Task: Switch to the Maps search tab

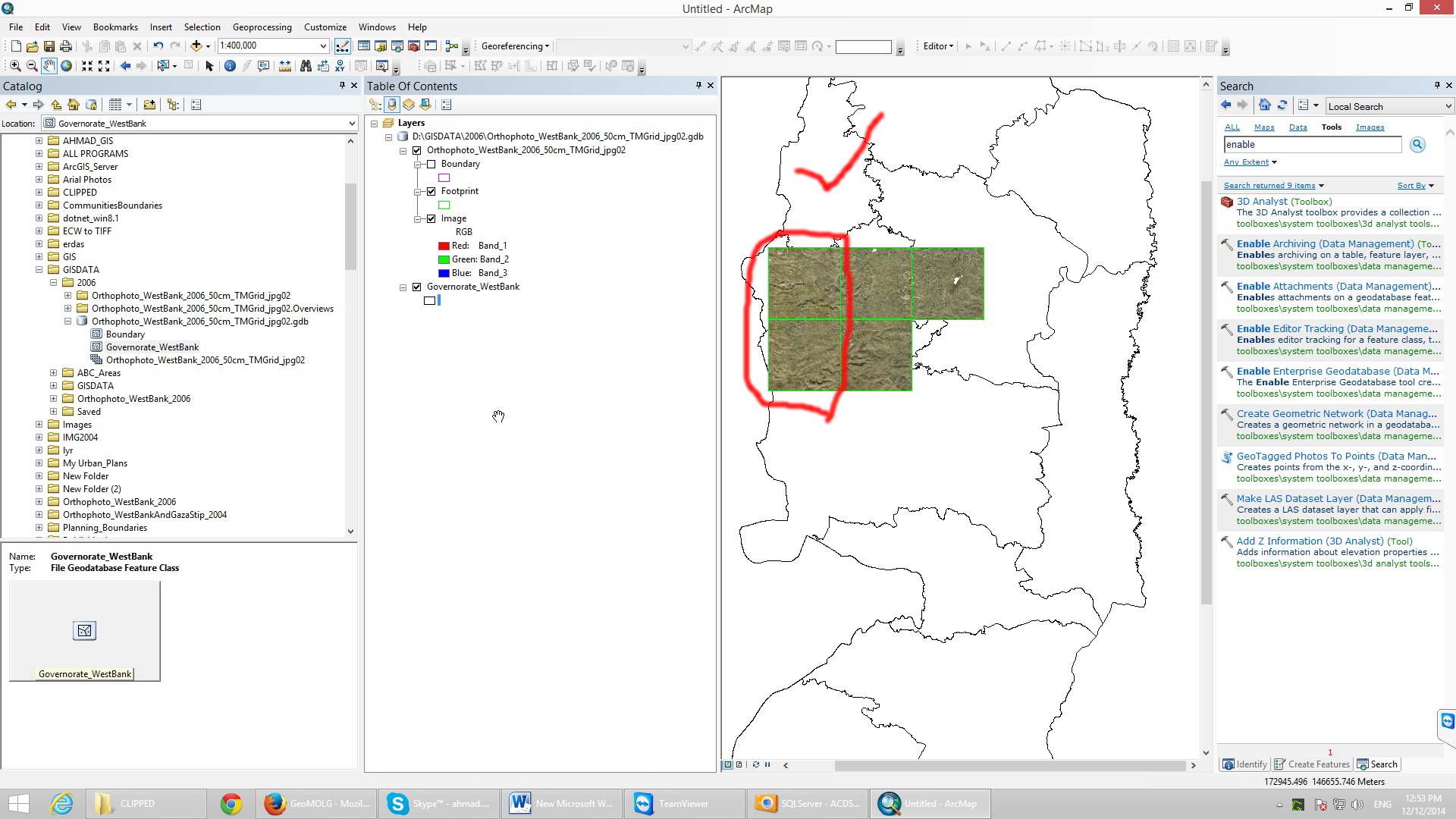Action: (1264, 127)
